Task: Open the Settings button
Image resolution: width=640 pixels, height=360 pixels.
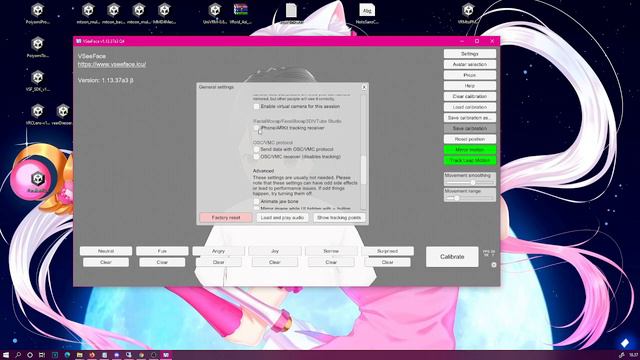Action: pyautogui.click(x=470, y=54)
